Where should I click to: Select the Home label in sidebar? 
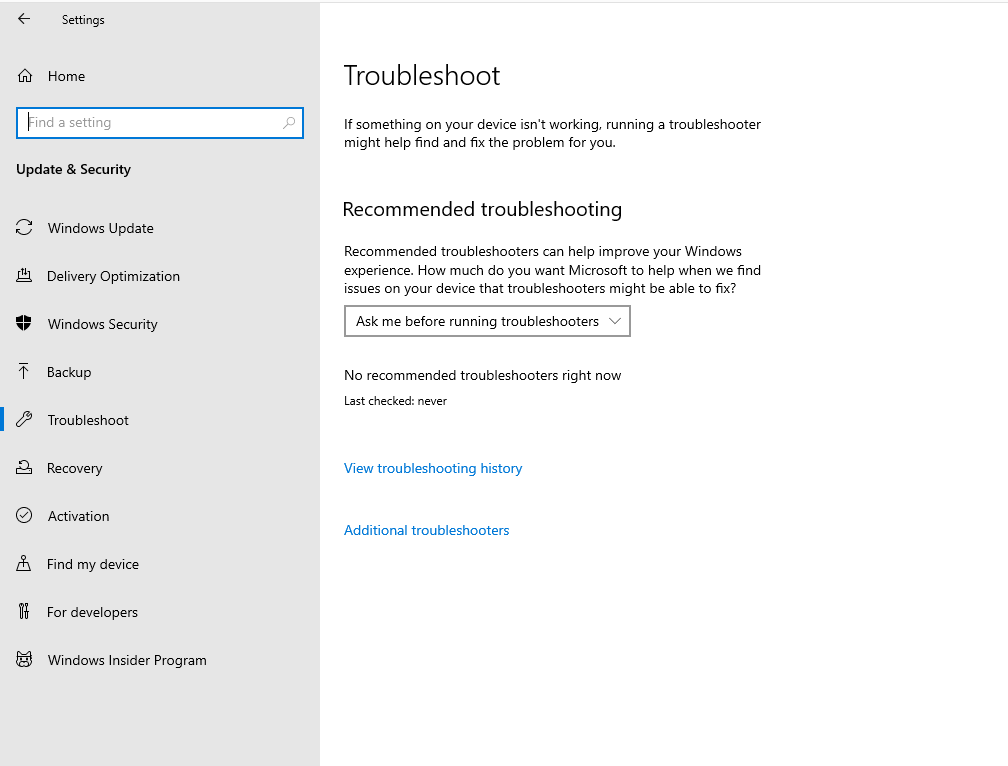[x=66, y=76]
